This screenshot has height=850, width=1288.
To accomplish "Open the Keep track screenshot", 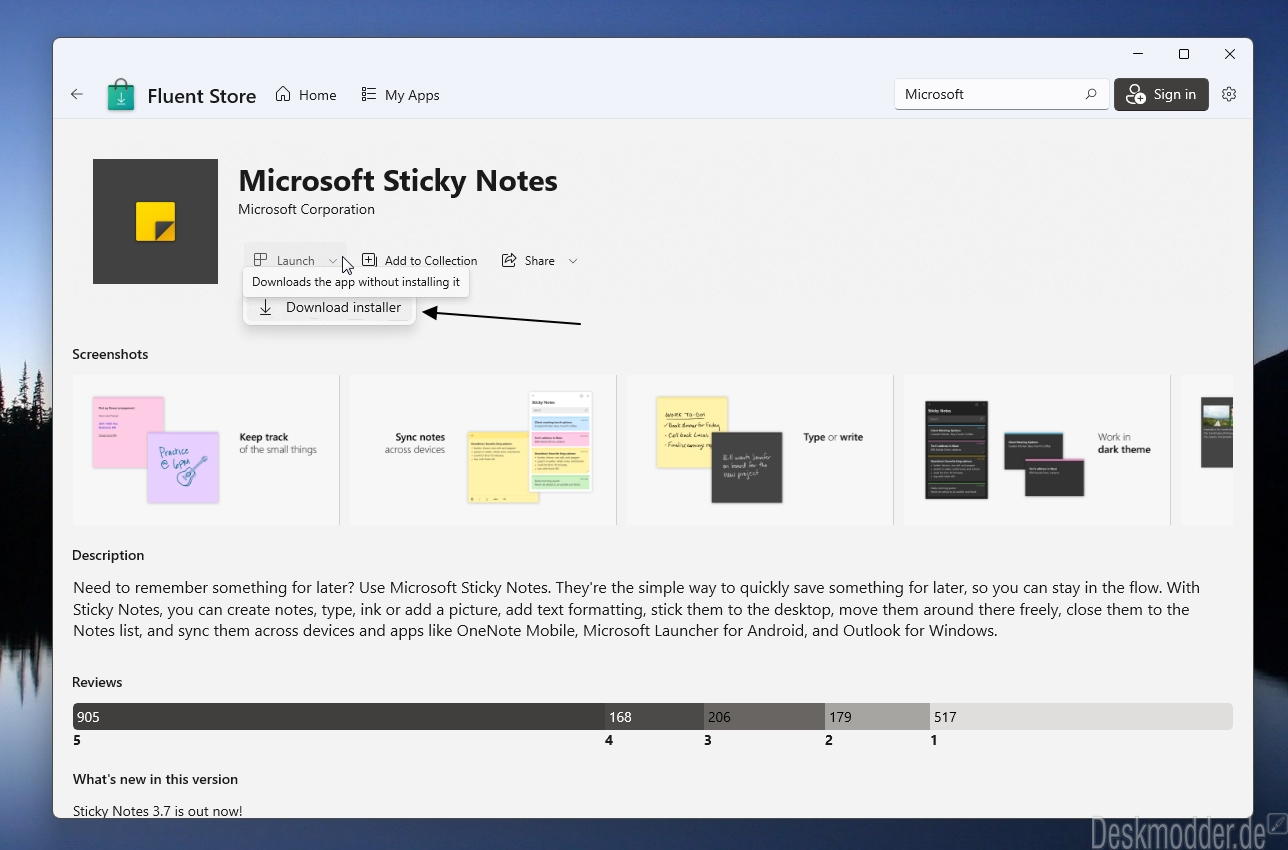I will [206, 450].
